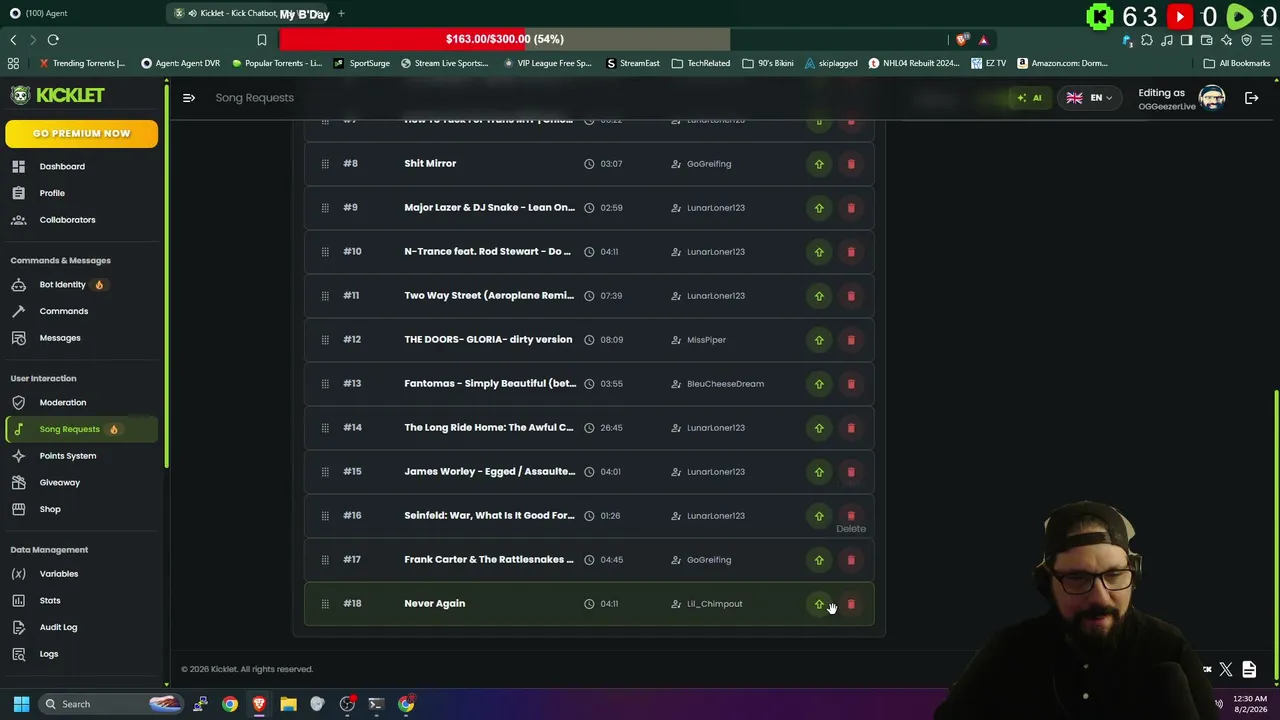Move #11 Two Way Street to top
Viewport: 1280px width, 720px height.
tap(819, 296)
